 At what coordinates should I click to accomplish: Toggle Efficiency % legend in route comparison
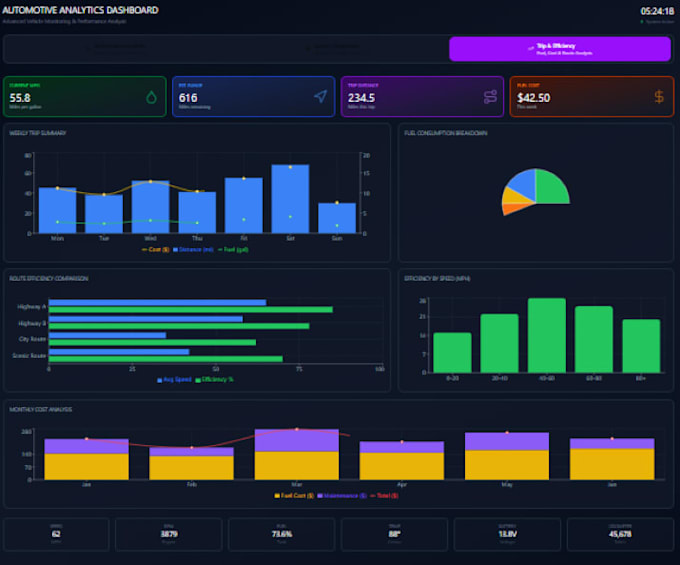point(214,379)
